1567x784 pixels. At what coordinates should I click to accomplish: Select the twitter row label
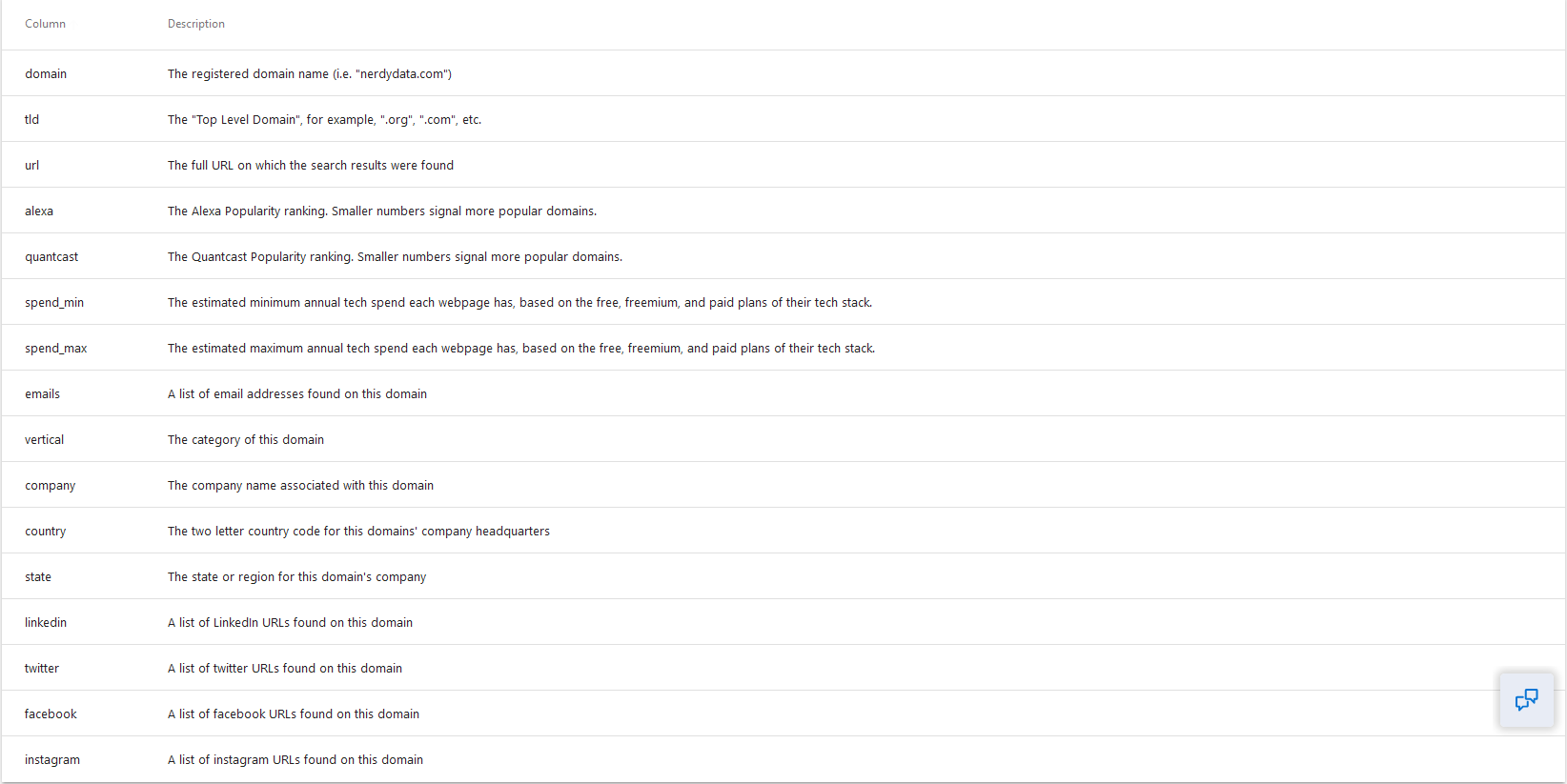(x=42, y=668)
